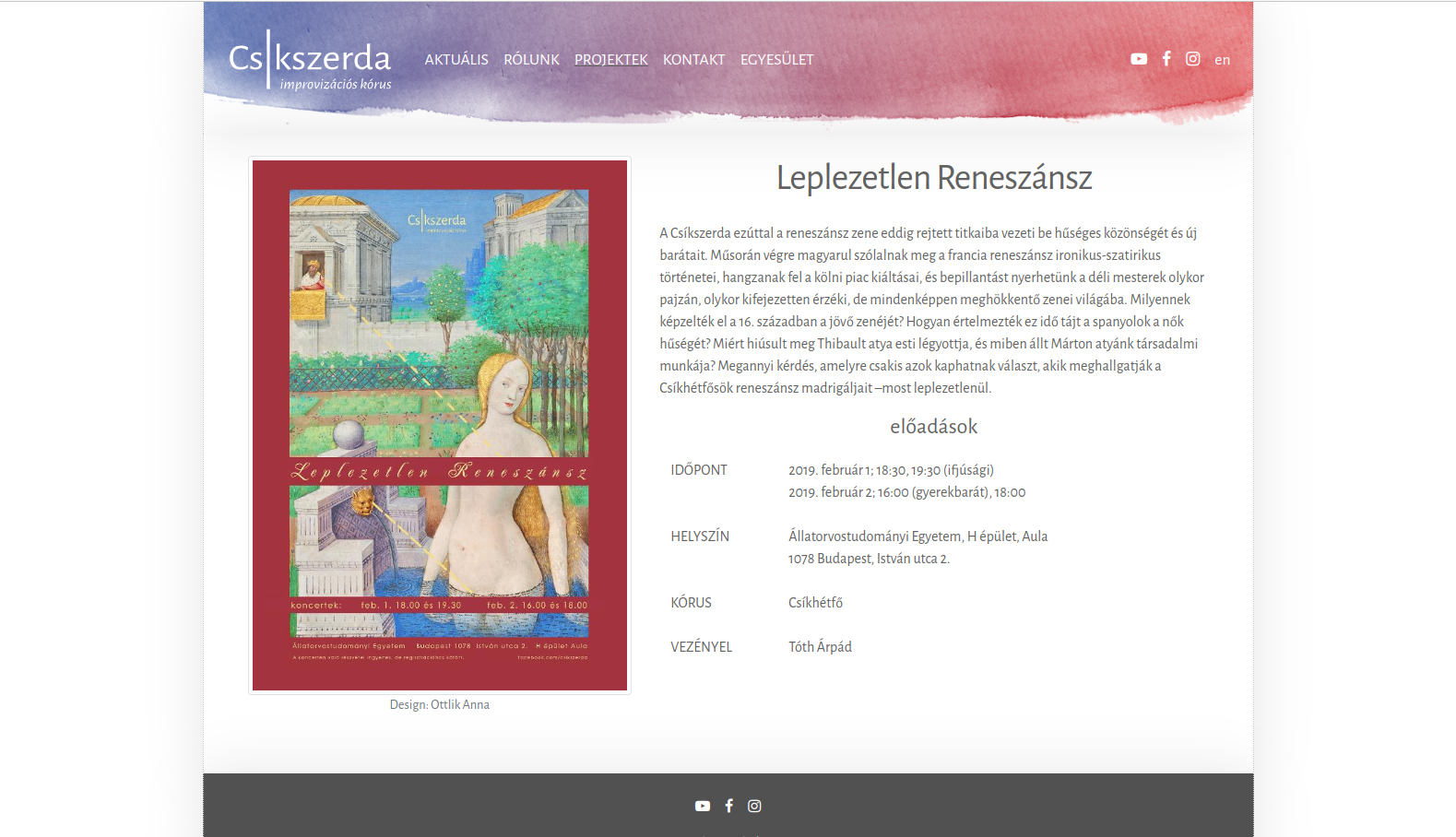Viewport: 1456px width, 837px height.
Task: Click the Leplezetlen Reneszánsz page heading
Action: (933, 177)
